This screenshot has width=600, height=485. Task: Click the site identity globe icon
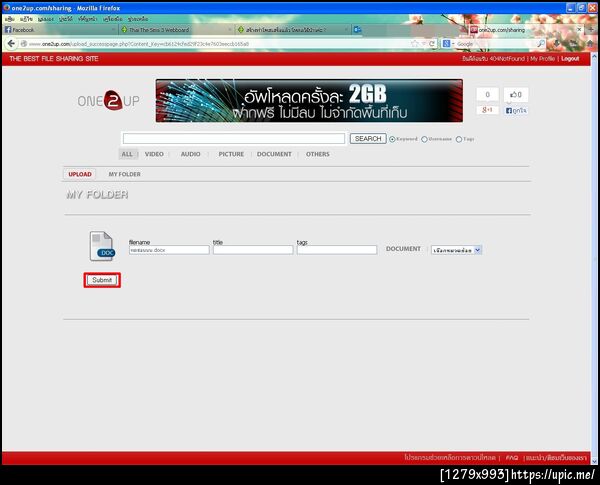pyautogui.click(x=24, y=44)
